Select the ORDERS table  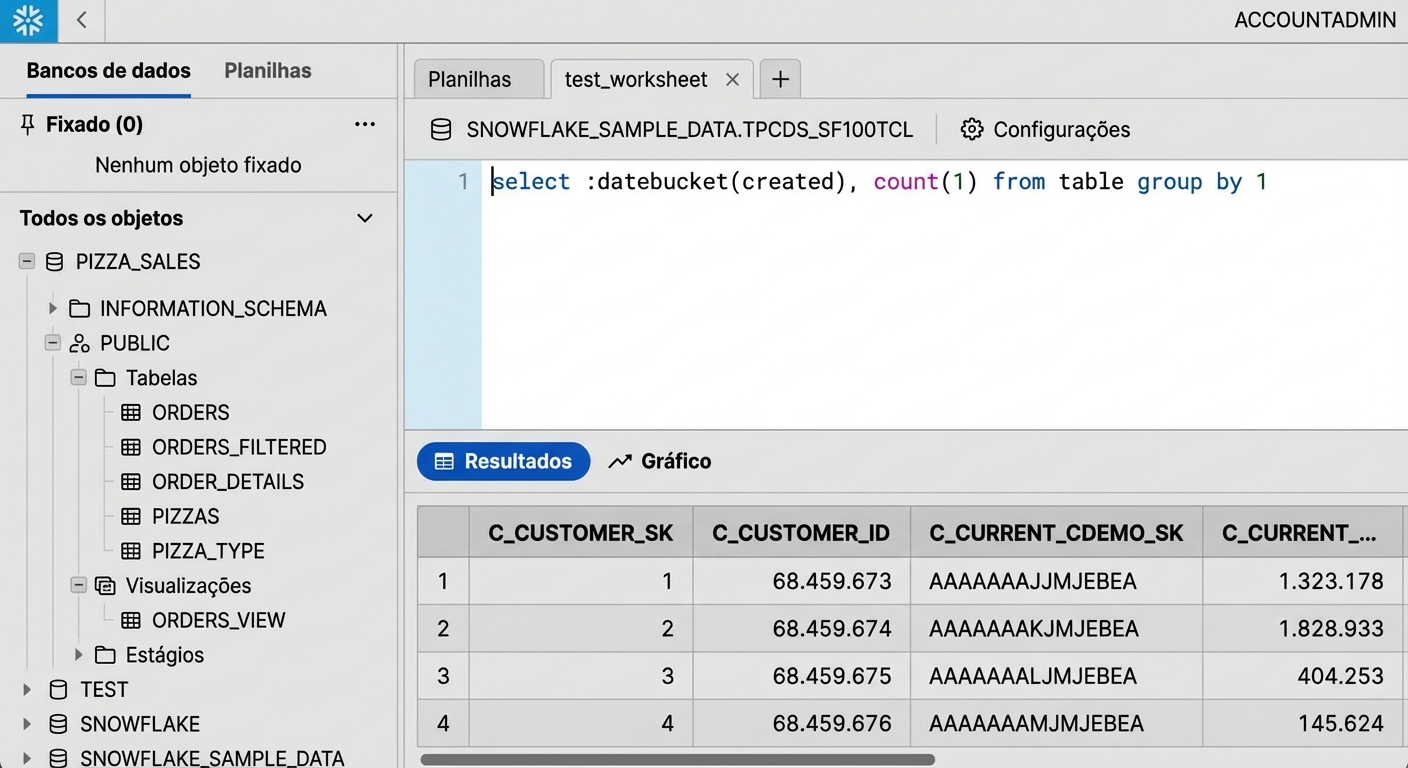point(190,412)
